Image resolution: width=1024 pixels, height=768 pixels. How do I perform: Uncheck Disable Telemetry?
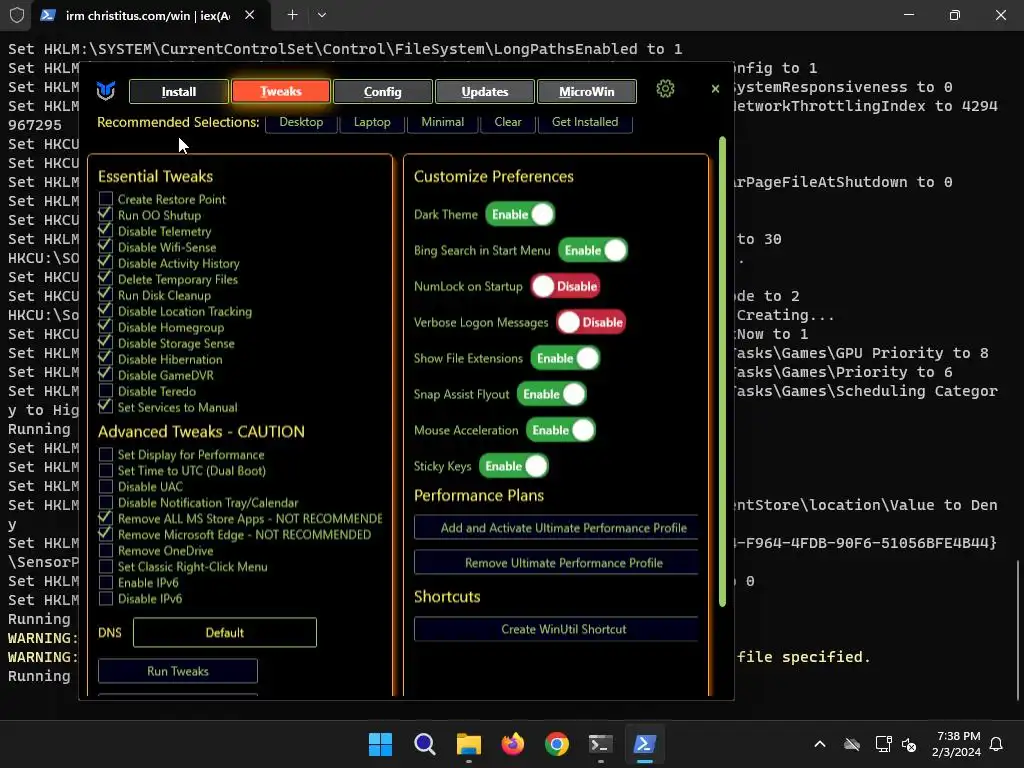(x=106, y=231)
